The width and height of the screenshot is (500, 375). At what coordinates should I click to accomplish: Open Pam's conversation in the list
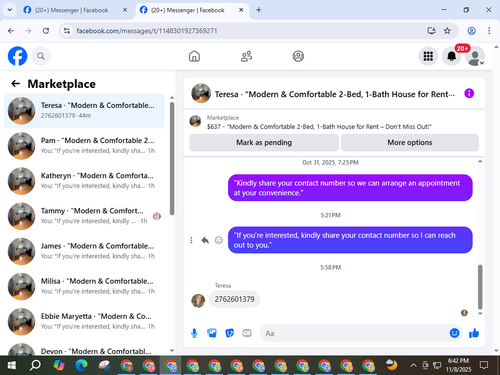(84, 146)
